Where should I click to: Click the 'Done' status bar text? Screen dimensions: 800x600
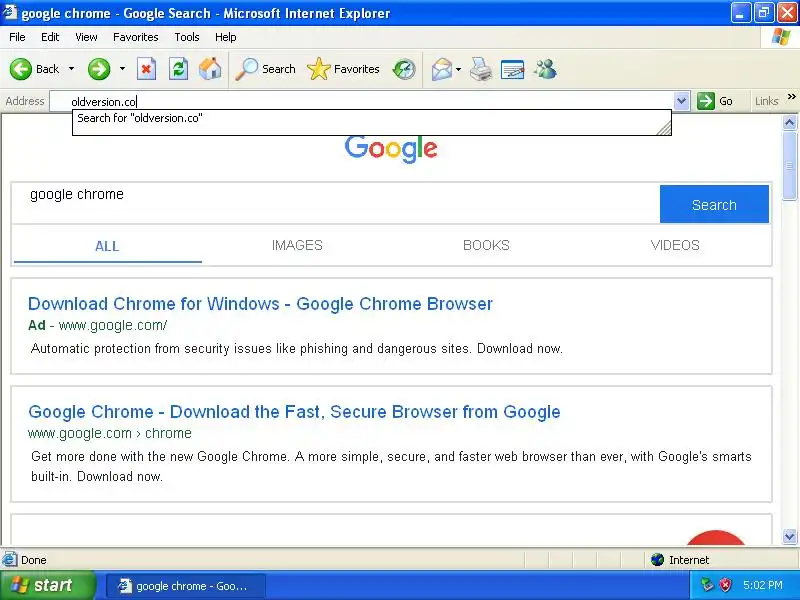point(34,560)
